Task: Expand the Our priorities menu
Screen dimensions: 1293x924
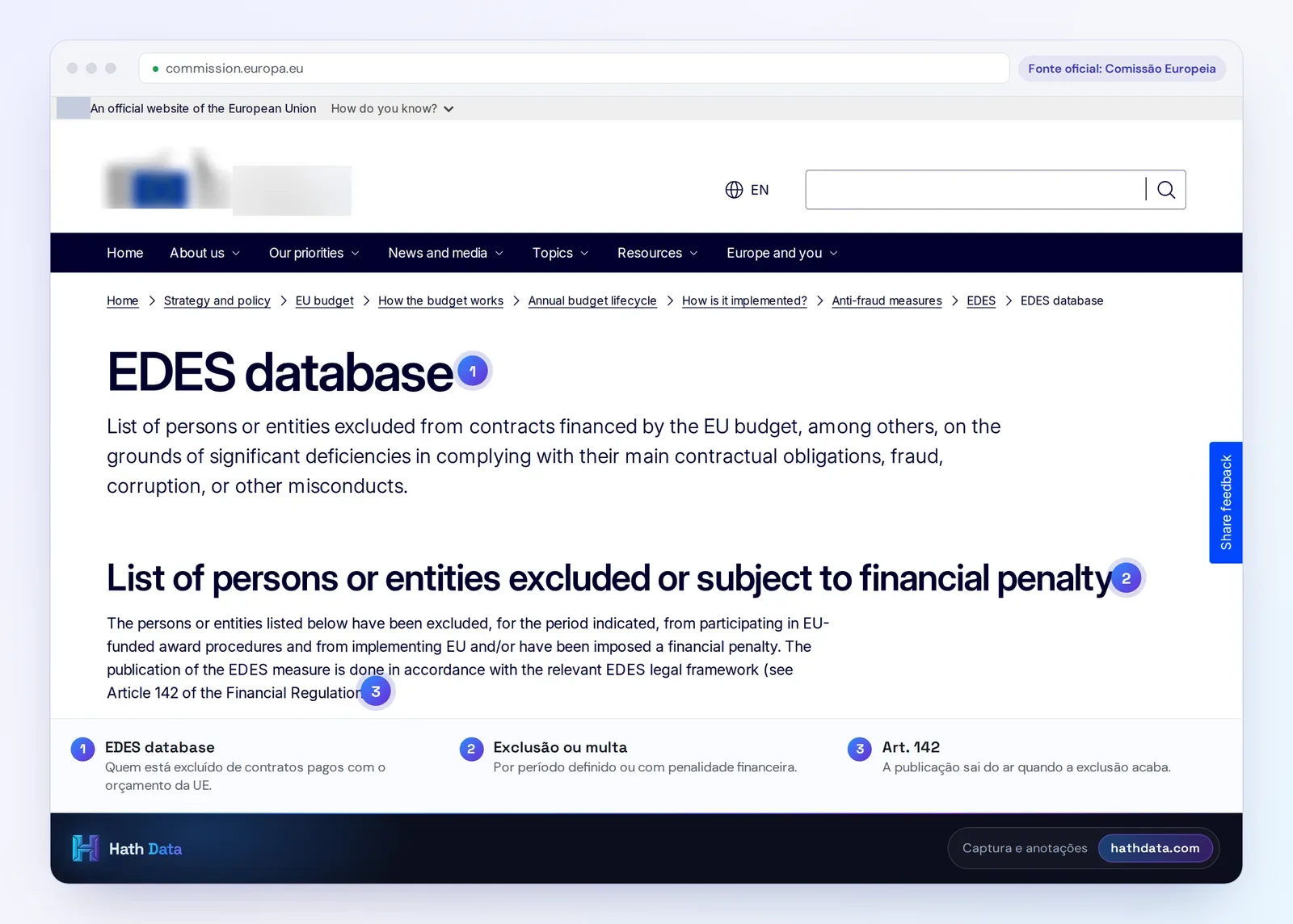Action: [314, 253]
